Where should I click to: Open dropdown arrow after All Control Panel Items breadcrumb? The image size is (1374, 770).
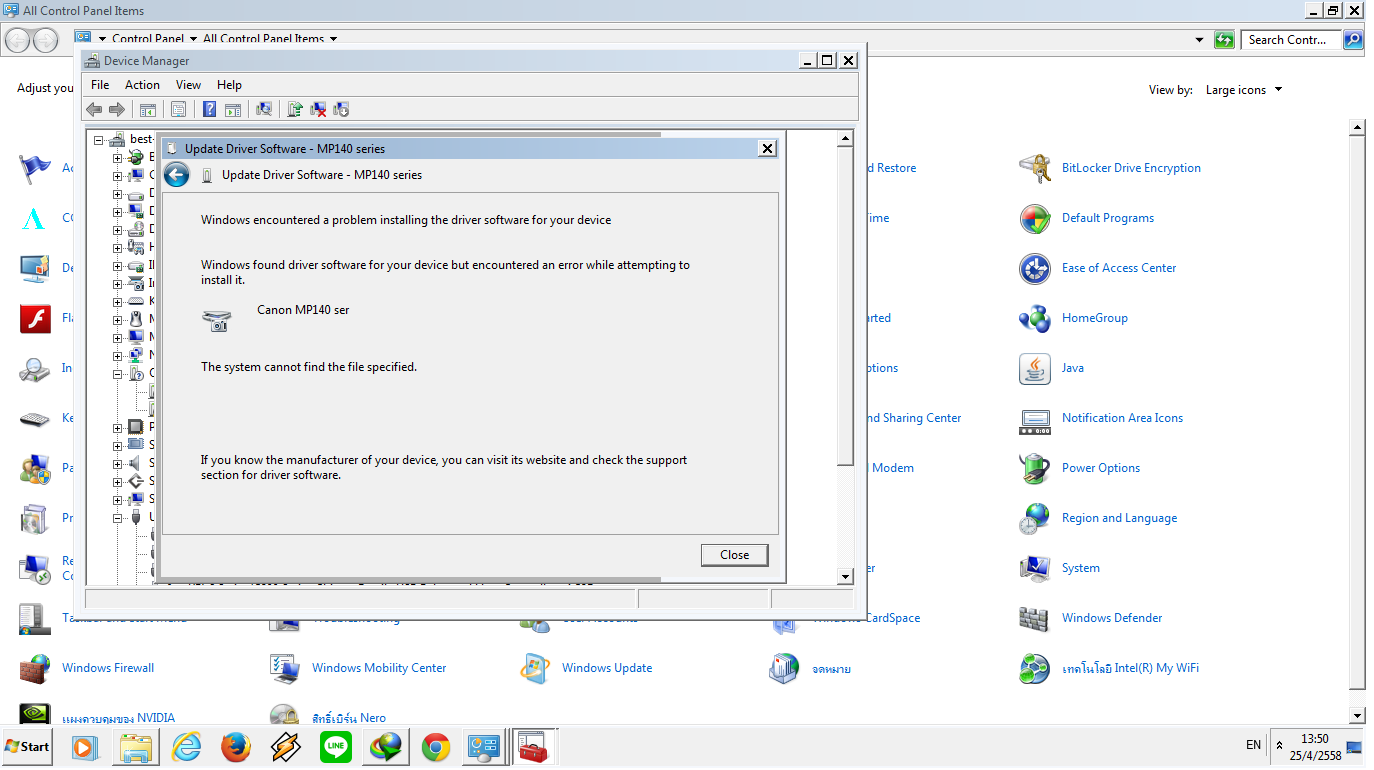333,39
